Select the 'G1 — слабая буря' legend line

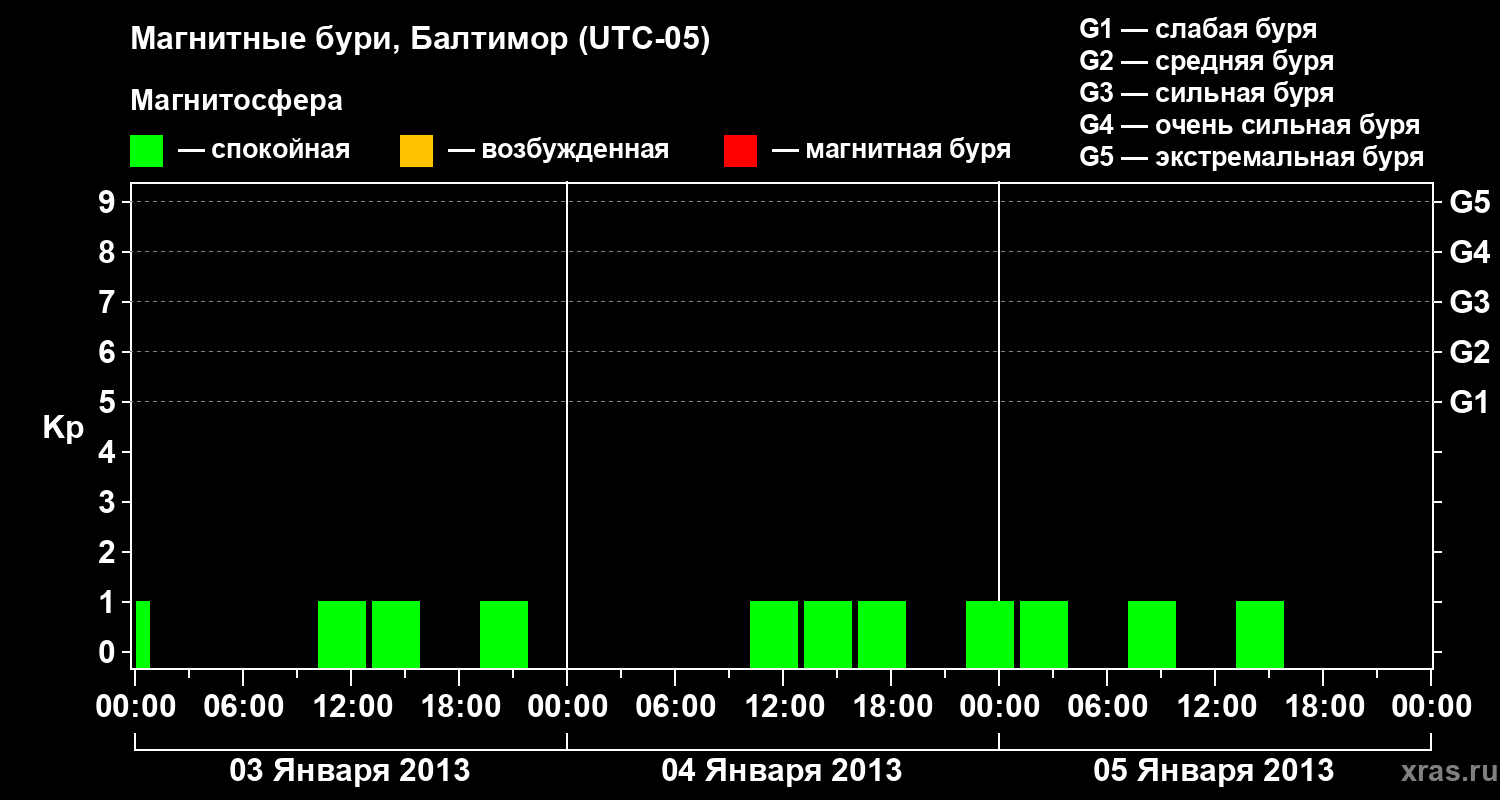tap(1198, 29)
